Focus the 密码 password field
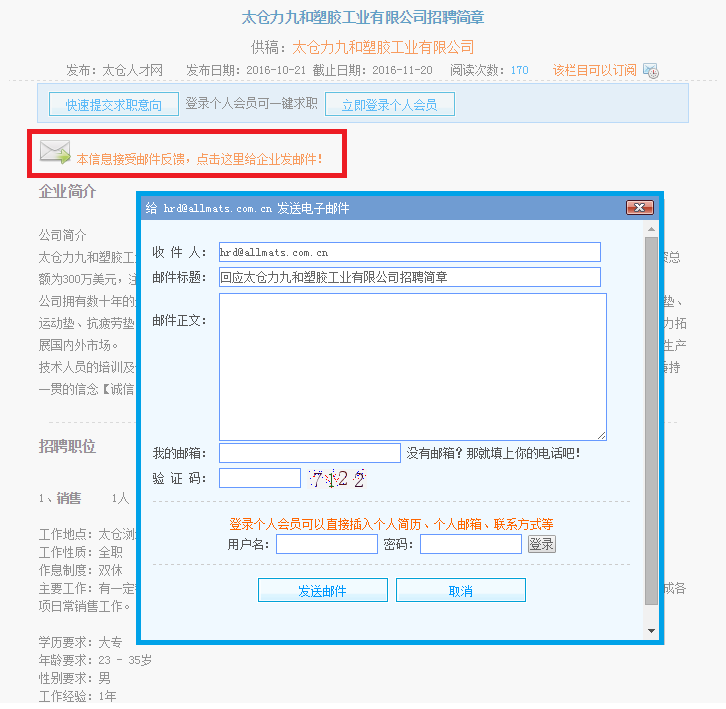Image resolution: width=726 pixels, height=709 pixels. [x=471, y=544]
